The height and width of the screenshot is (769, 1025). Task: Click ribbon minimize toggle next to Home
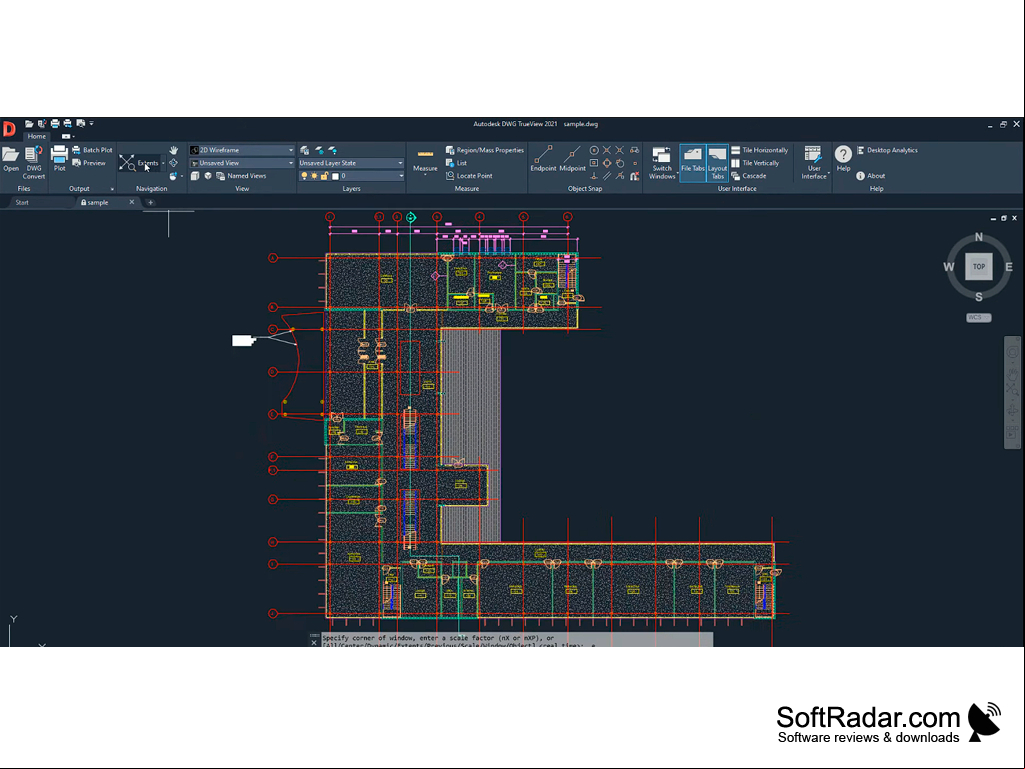[x=67, y=136]
